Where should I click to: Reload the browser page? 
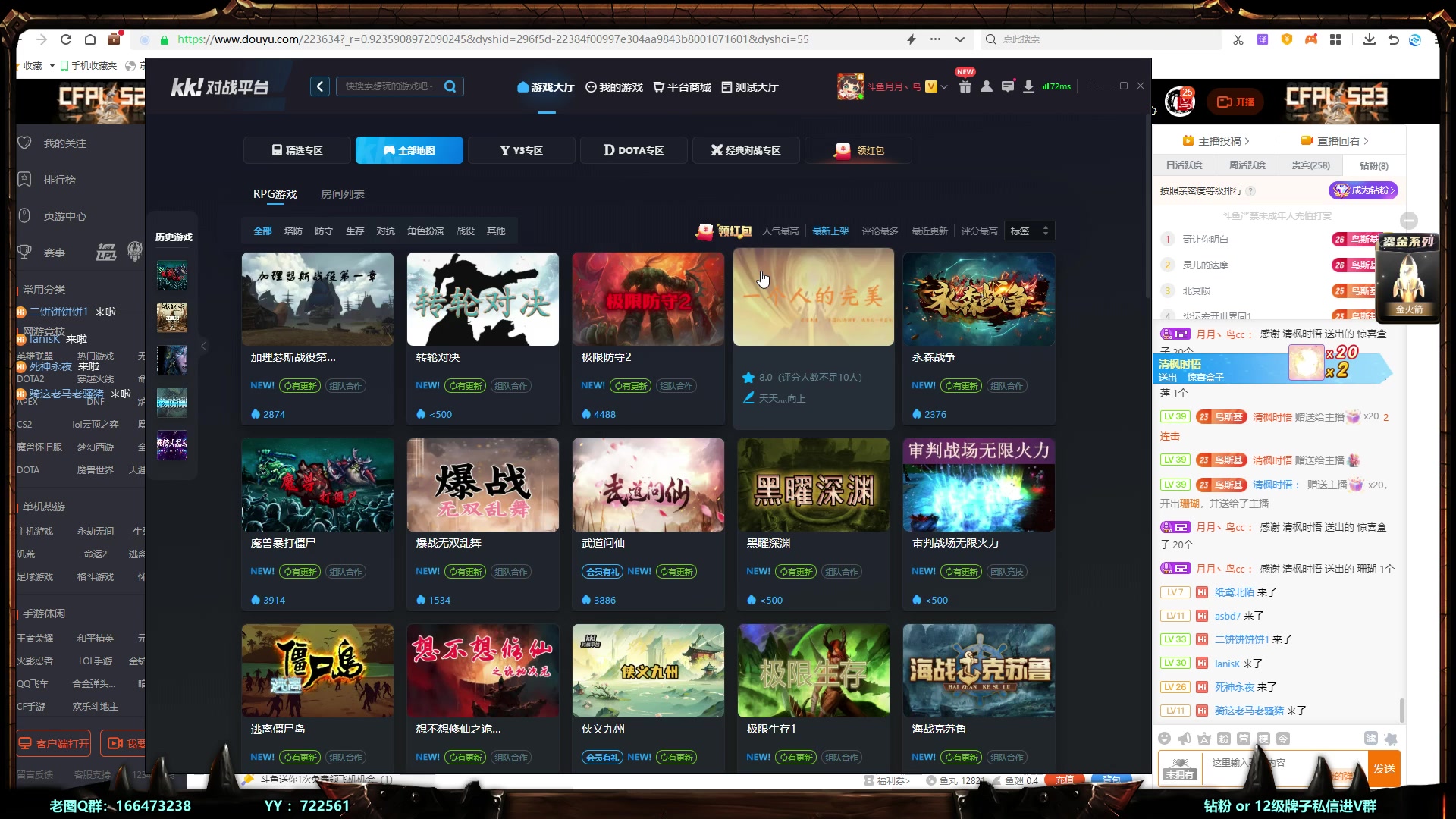click(x=66, y=39)
